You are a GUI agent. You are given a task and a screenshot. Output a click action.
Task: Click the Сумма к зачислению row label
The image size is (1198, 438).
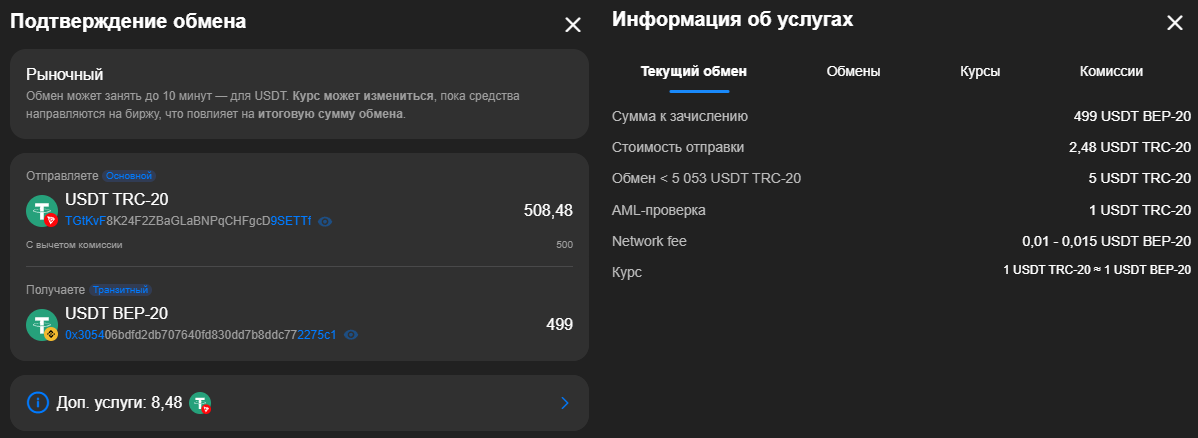coord(680,116)
